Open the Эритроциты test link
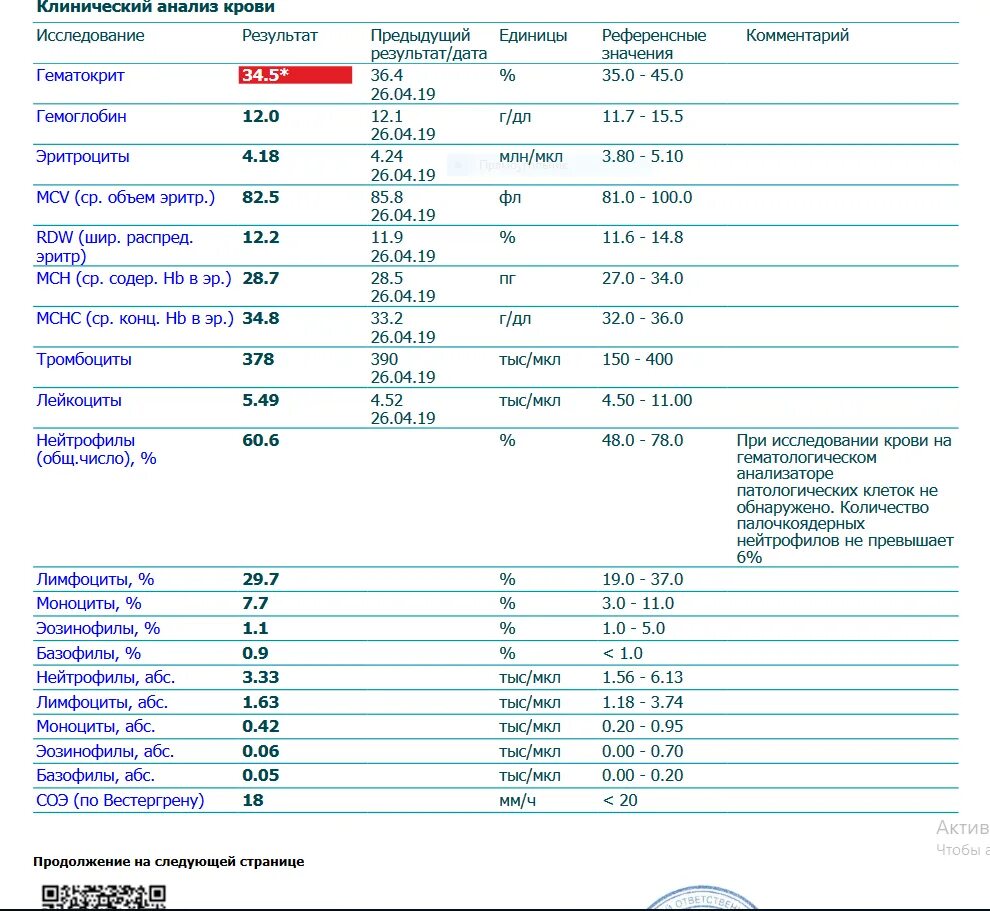The image size is (990, 911). [83, 157]
